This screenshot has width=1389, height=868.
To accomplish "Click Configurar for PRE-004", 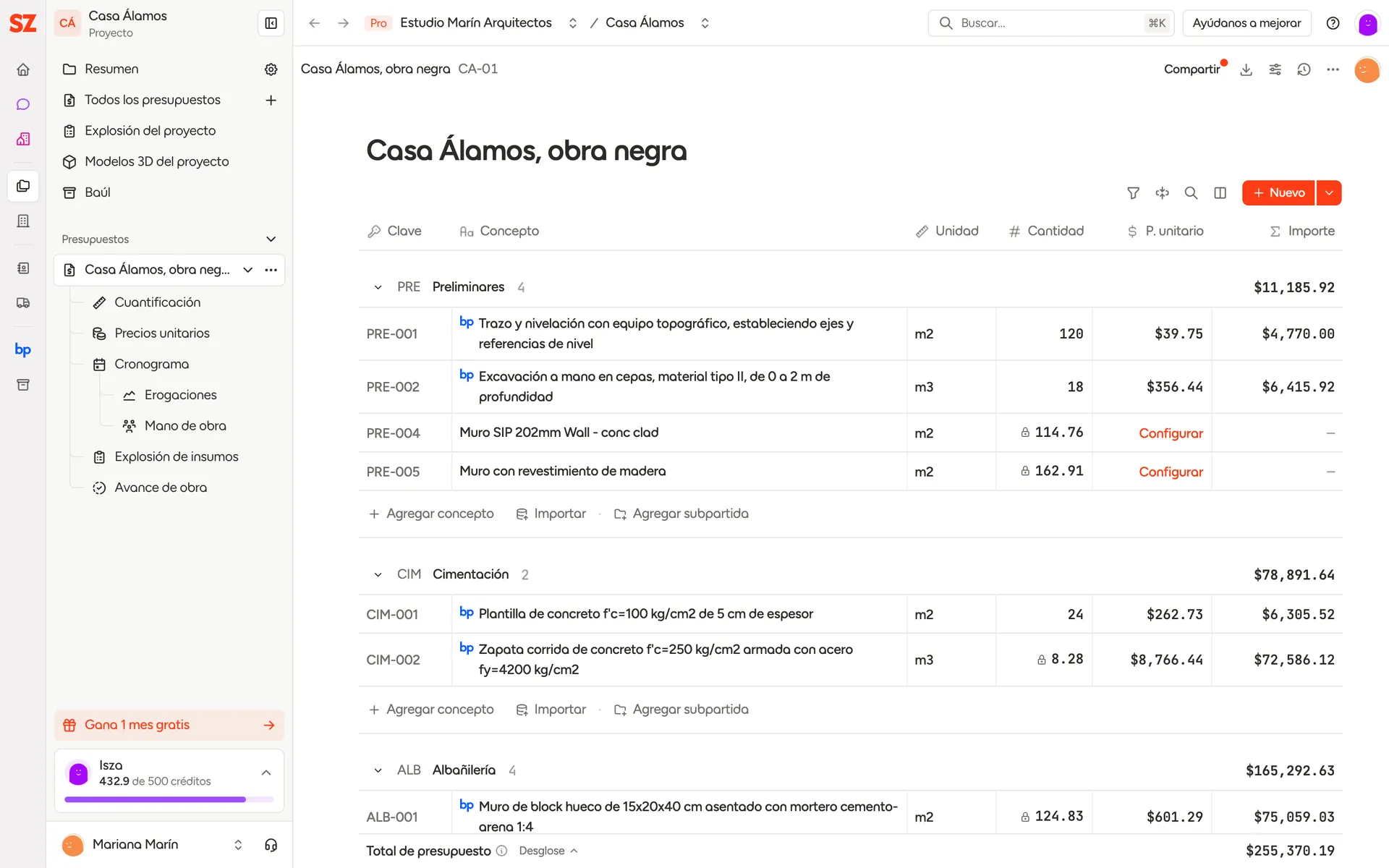I will (x=1171, y=433).
